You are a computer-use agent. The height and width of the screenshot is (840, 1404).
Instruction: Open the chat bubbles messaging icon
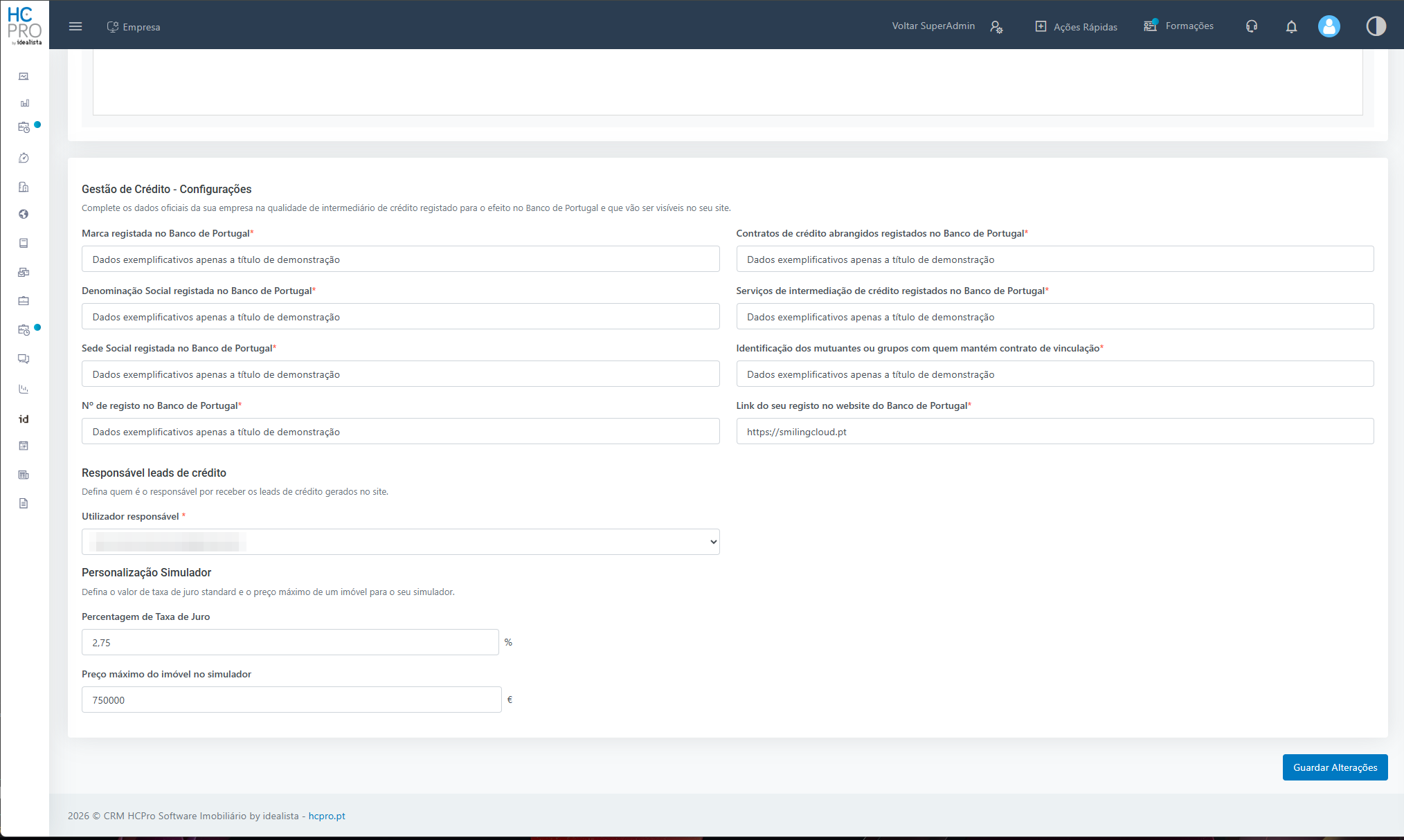coord(24,359)
